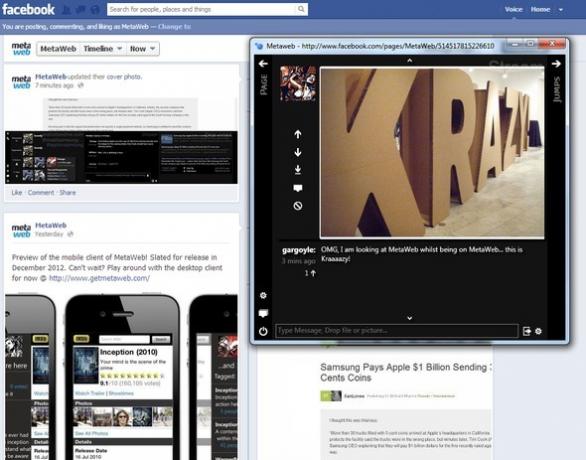Open settings gear in Metaweb left sidebar
This screenshot has width=586, height=460.
[x=263, y=296]
